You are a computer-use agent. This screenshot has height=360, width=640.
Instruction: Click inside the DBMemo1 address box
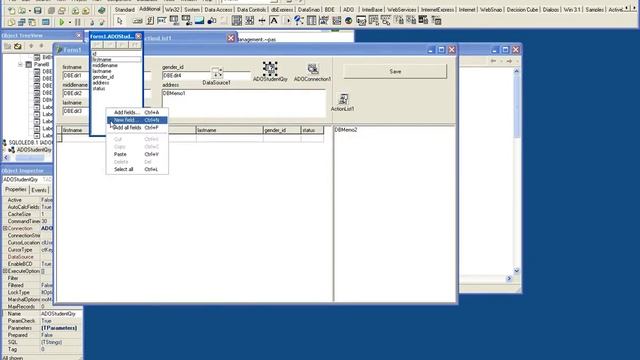click(x=244, y=104)
